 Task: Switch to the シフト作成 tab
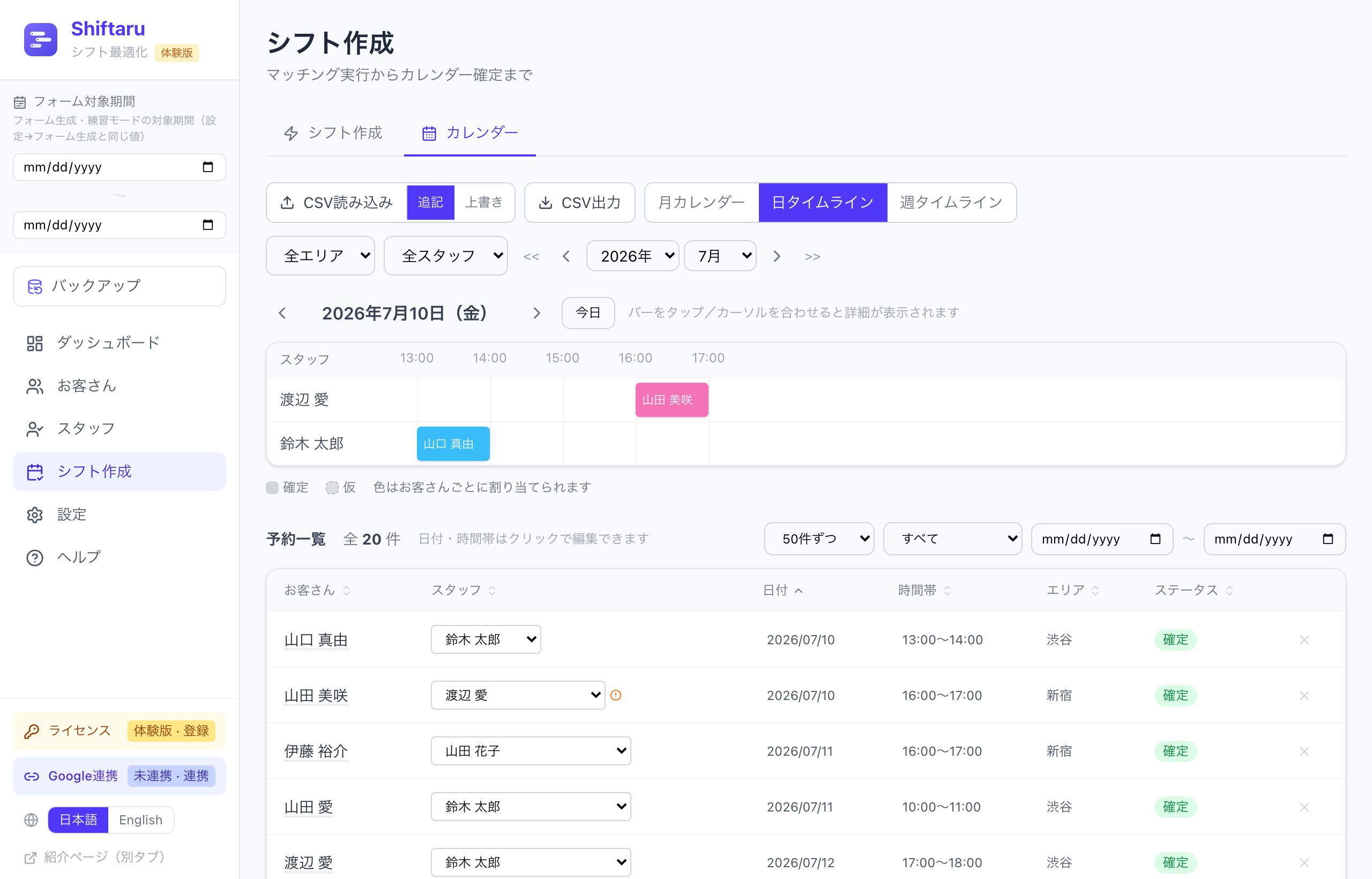pos(333,133)
